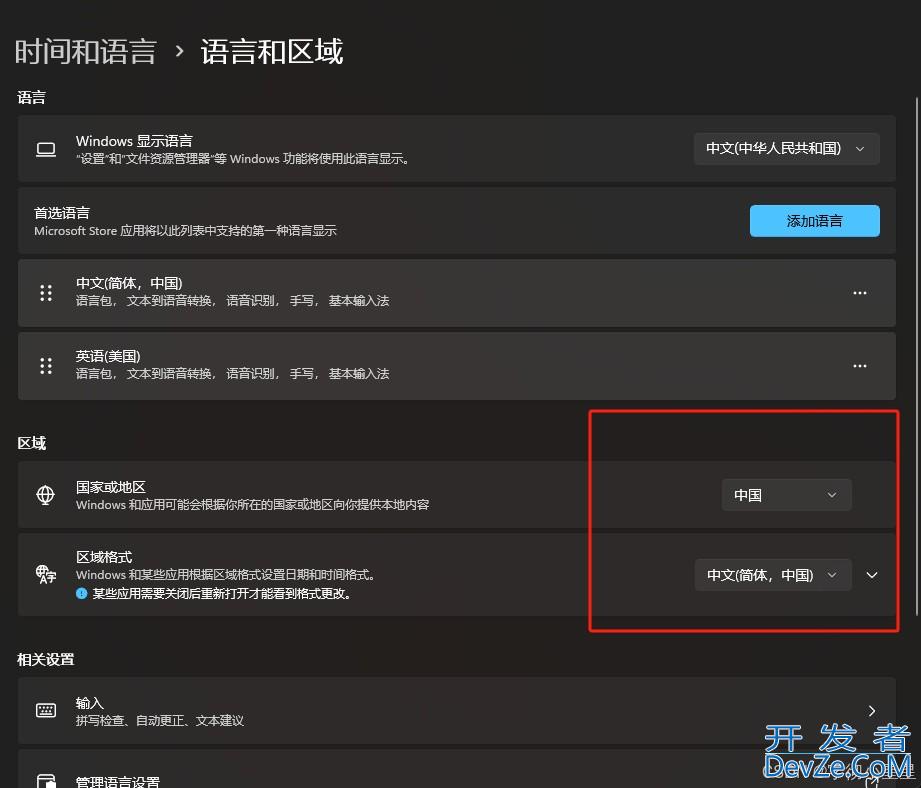Click the info icon before 某些应用需要关闭后重新打开
The width and height of the screenshot is (921, 788).
(x=82, y=594)
